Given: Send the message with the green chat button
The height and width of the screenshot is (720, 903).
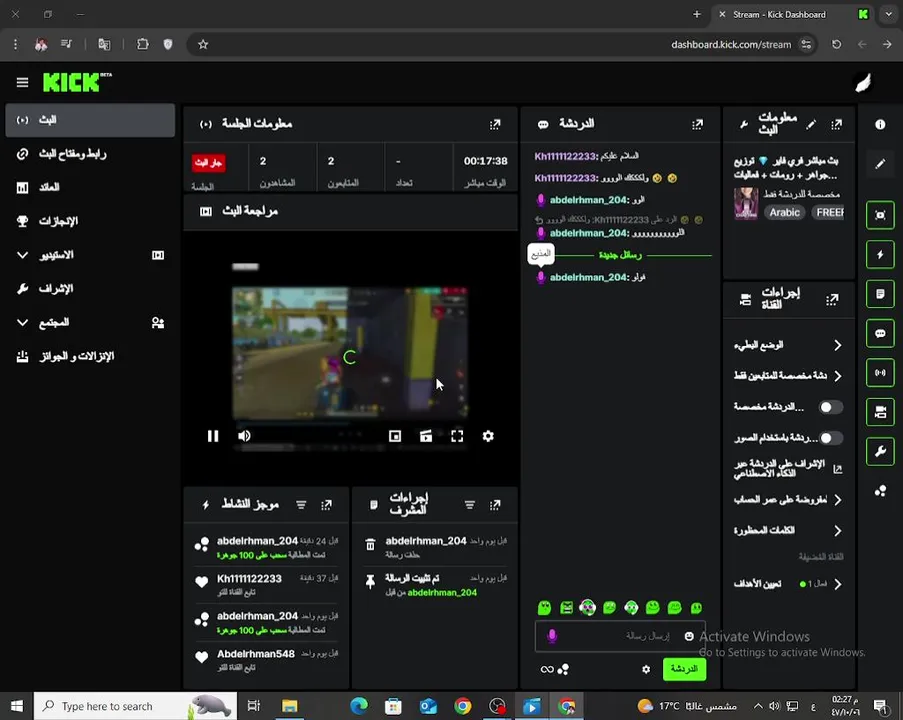Looking at the screenshot, I should [x=684, y=669].
